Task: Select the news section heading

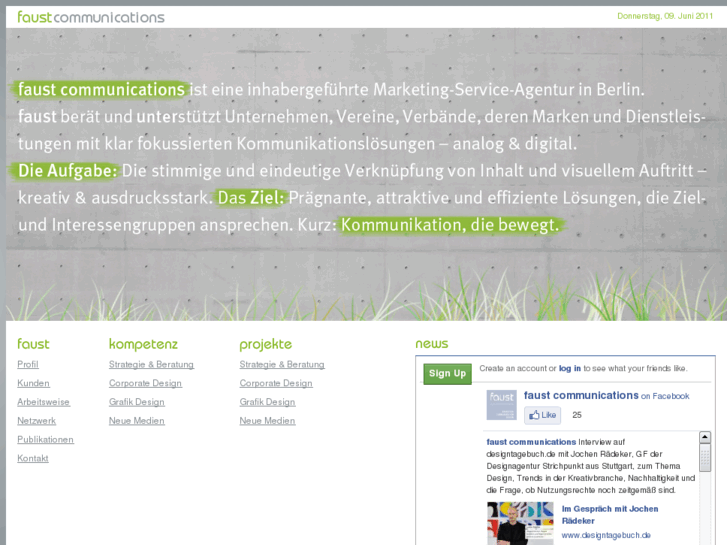Action: pos(432,344)
